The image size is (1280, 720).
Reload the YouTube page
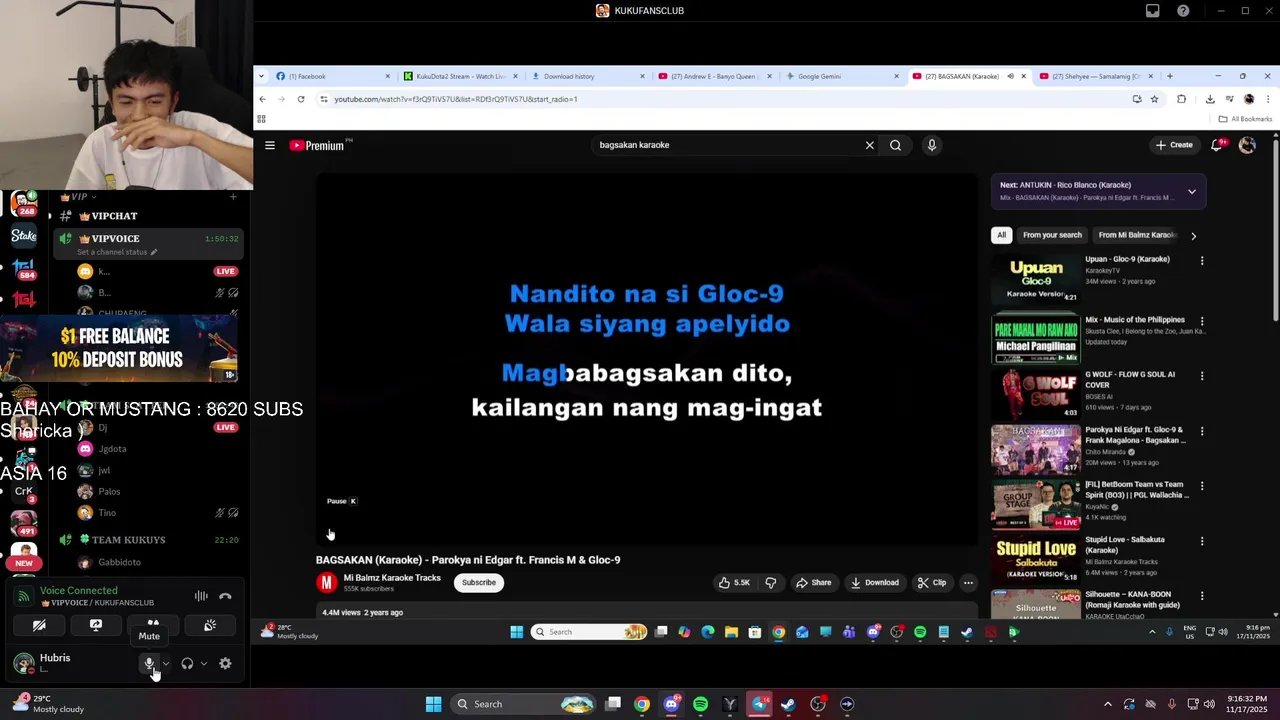coord(301,99)
